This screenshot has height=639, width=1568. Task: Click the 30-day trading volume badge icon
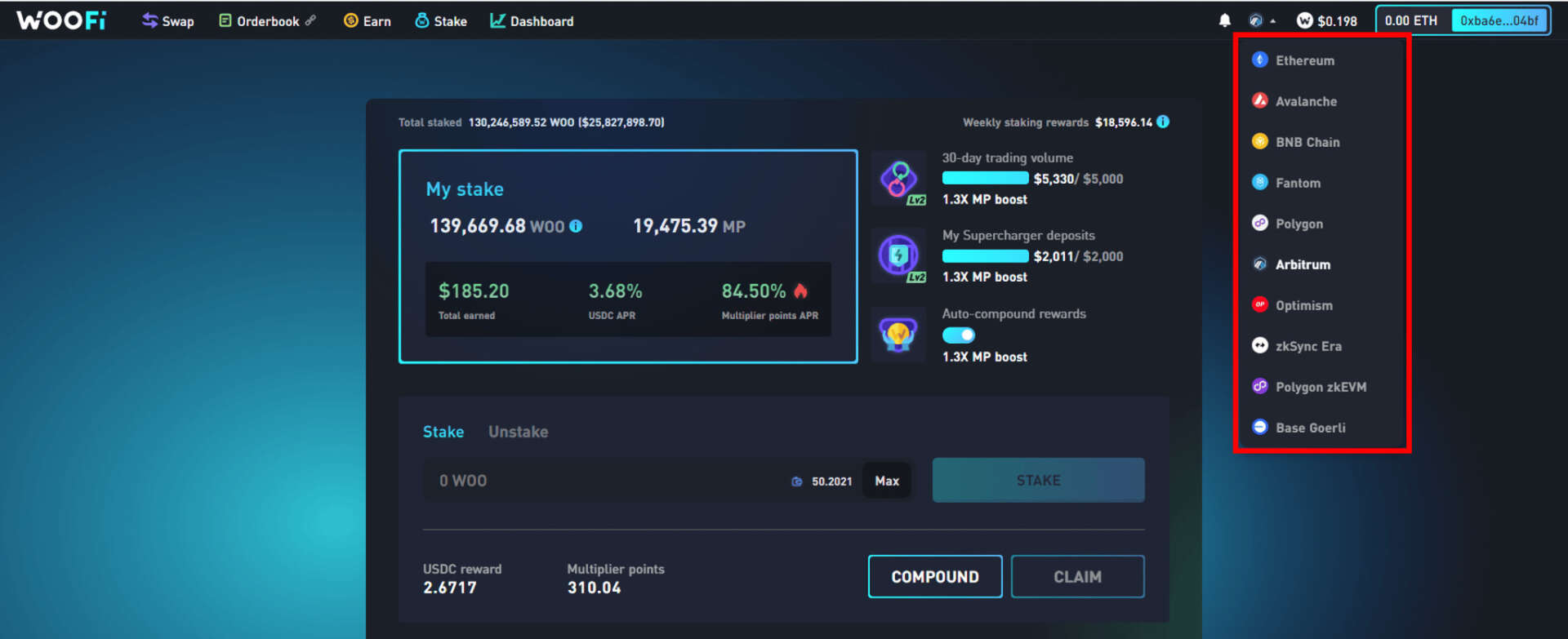(x=899, y=180)
